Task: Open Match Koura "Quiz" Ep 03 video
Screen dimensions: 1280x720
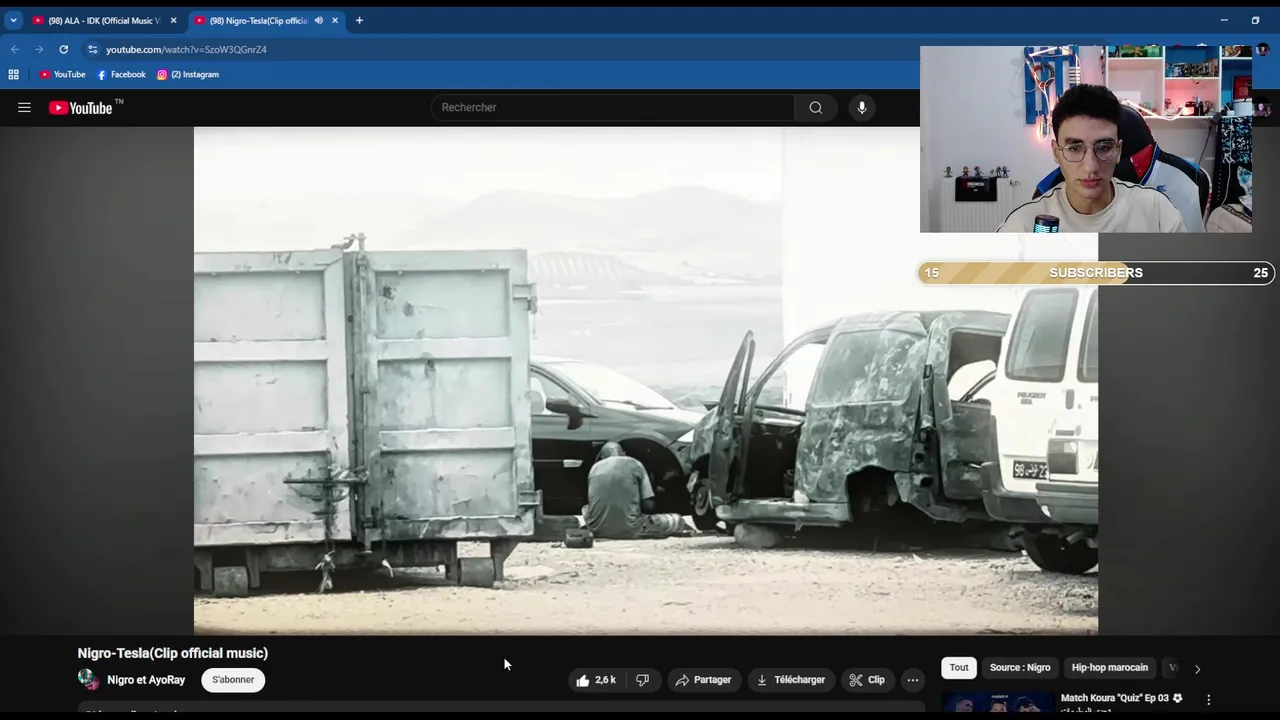Action: 1121,698
